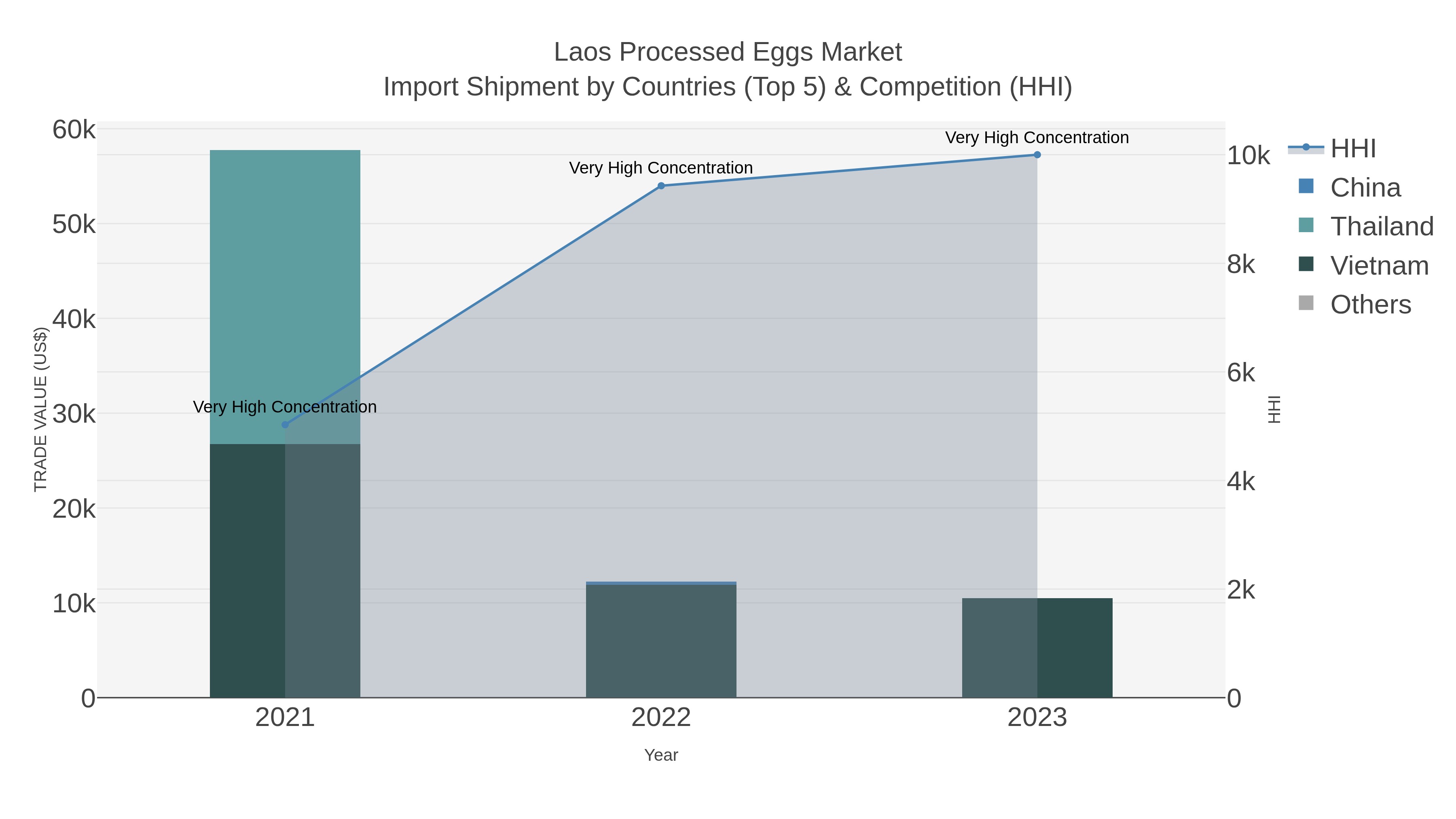Click the China blue legend swatch

(x=1306, y=186)
